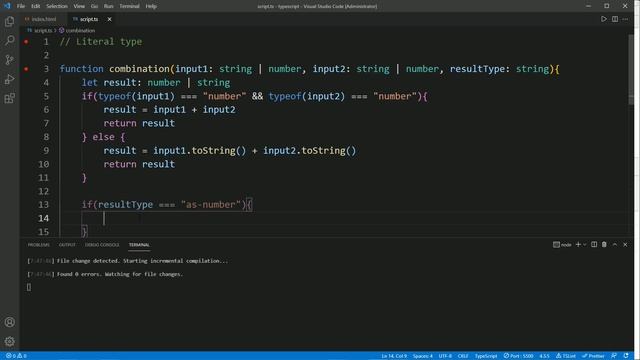
Task: Open the Run and Debug view
Action: point(9,79)
